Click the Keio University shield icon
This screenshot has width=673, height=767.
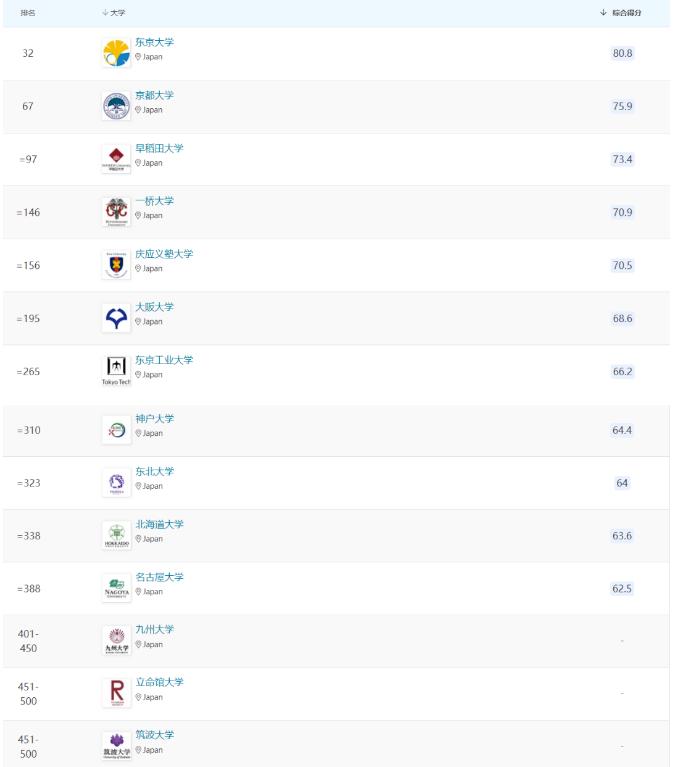(116, 265)
